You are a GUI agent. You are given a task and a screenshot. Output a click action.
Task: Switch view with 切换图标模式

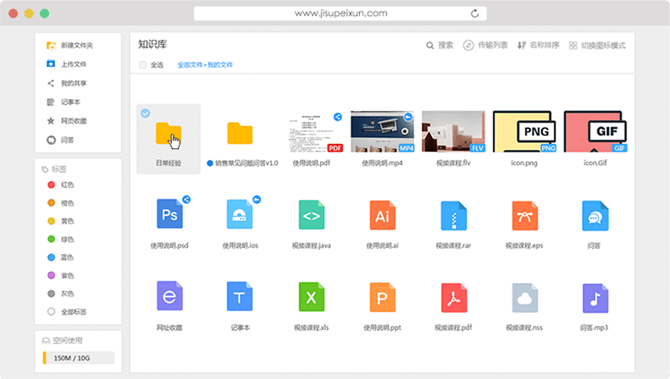coord(597,45)
